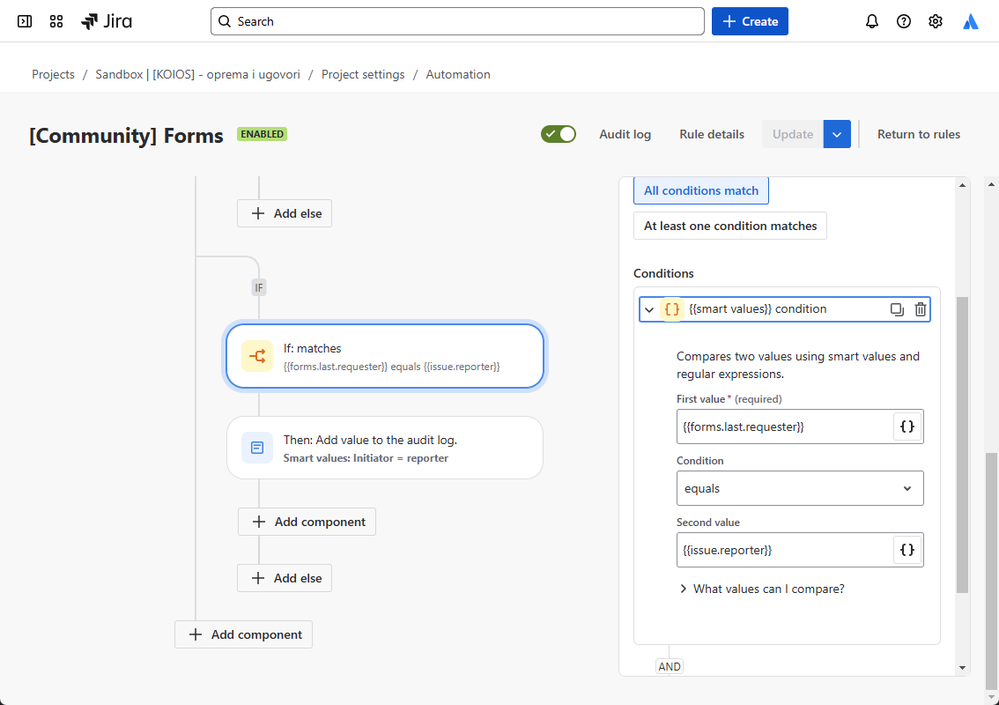The image size is (999, 705).
Task: Click the IF branch label
Action: pyautogui.click(x=259, y=288)
